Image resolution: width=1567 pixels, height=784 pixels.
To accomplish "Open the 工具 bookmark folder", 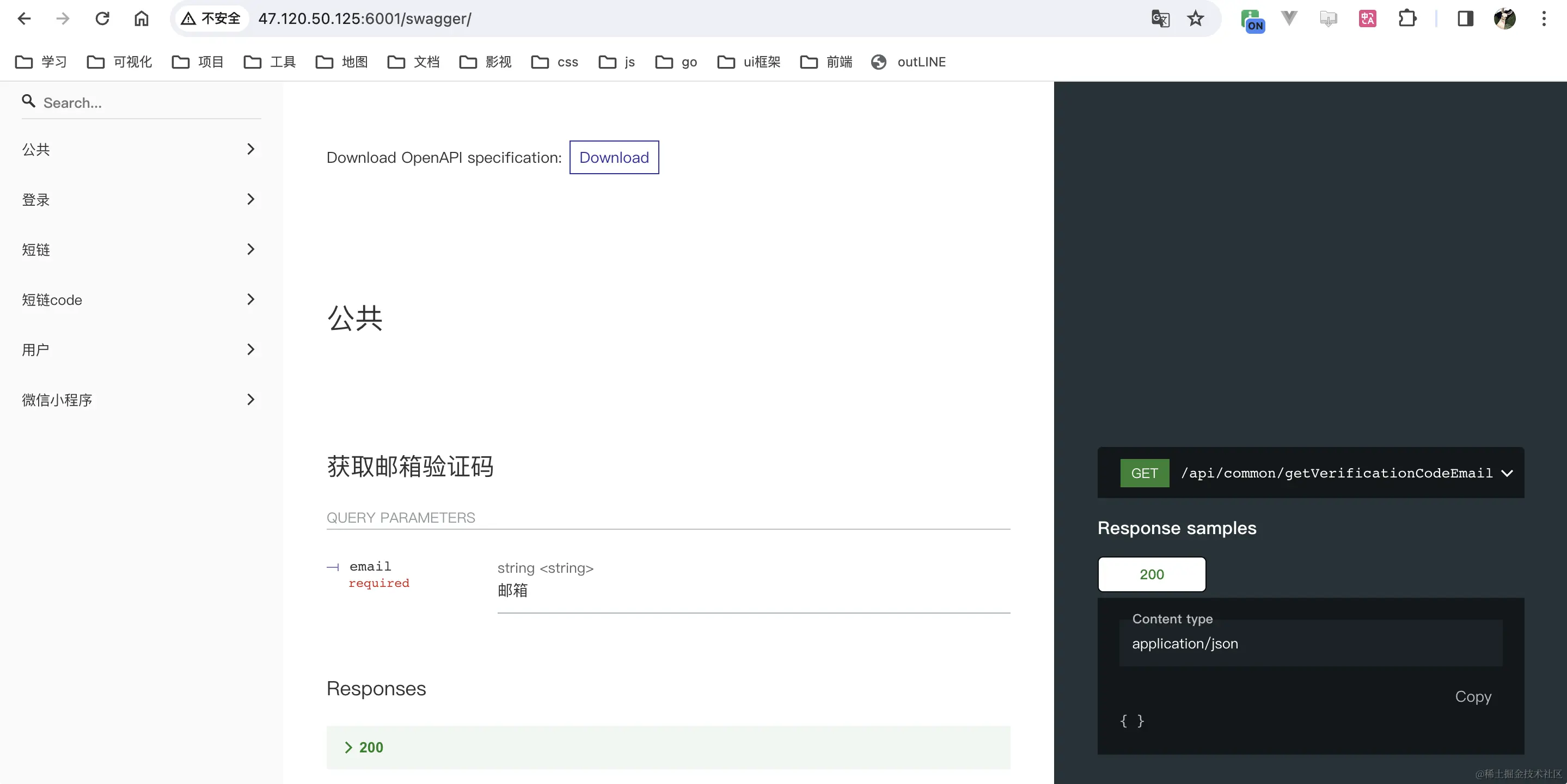I will 270,62.
